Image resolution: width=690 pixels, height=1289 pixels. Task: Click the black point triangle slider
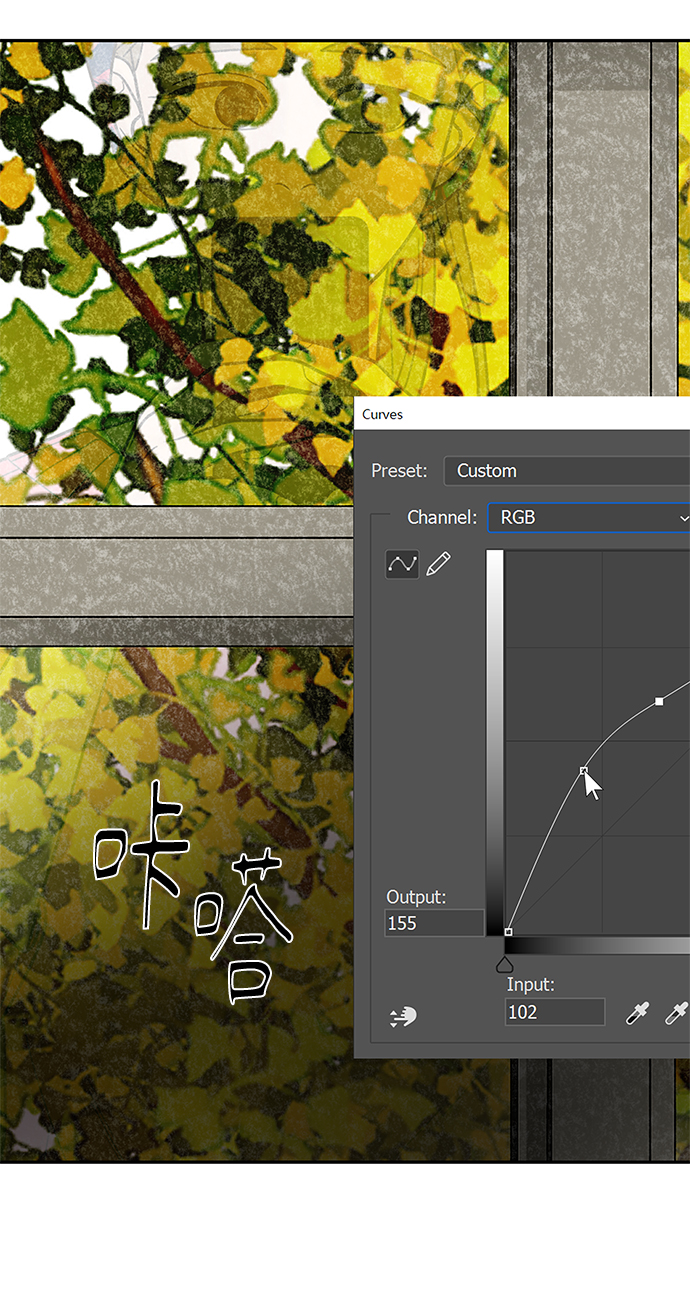[505, 964]
